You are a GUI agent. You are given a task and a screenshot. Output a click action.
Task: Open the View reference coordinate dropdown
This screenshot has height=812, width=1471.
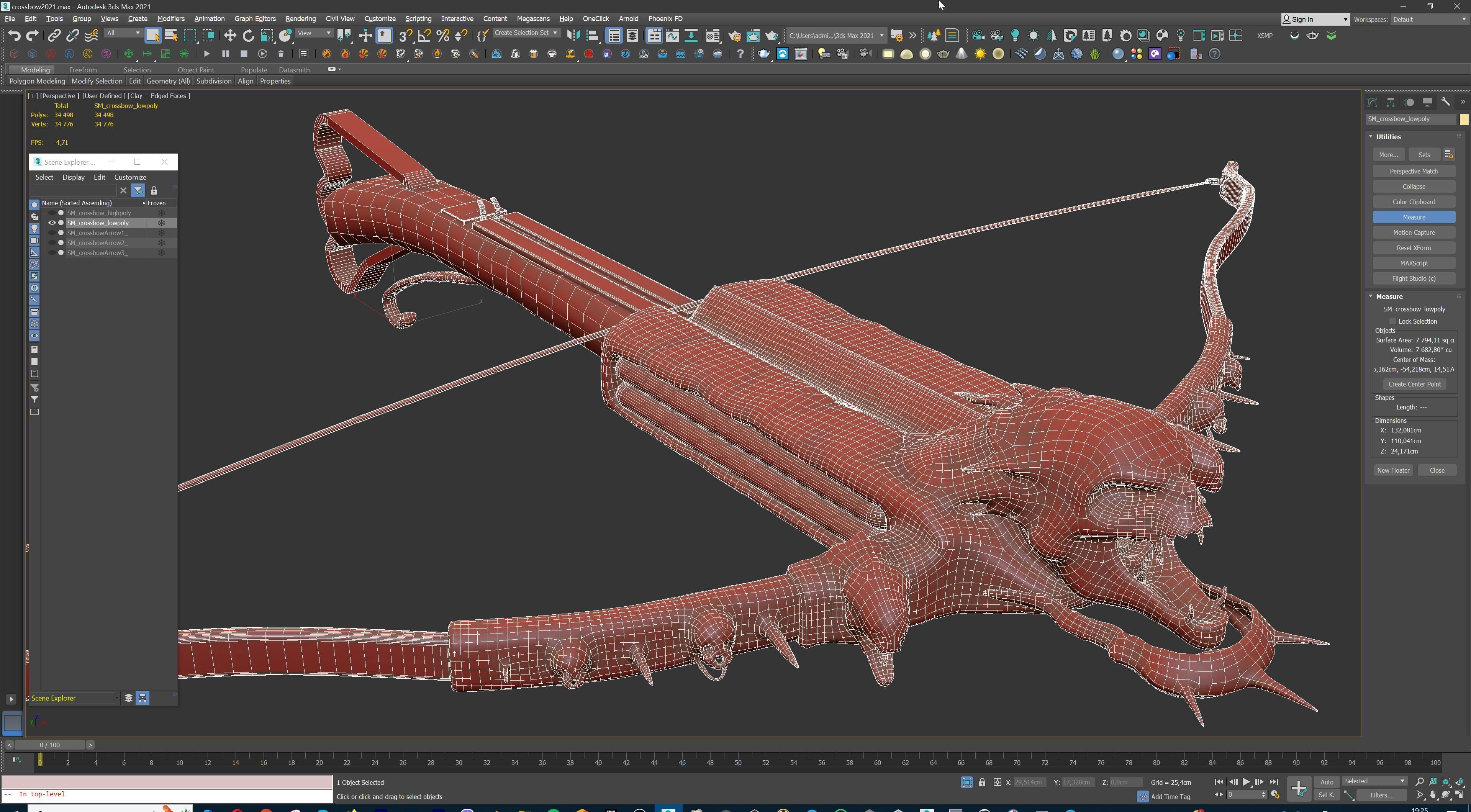point(314,33)
